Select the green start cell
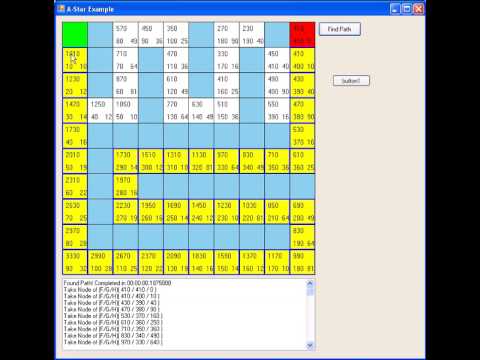480x360 pixels. pos(75,35)
